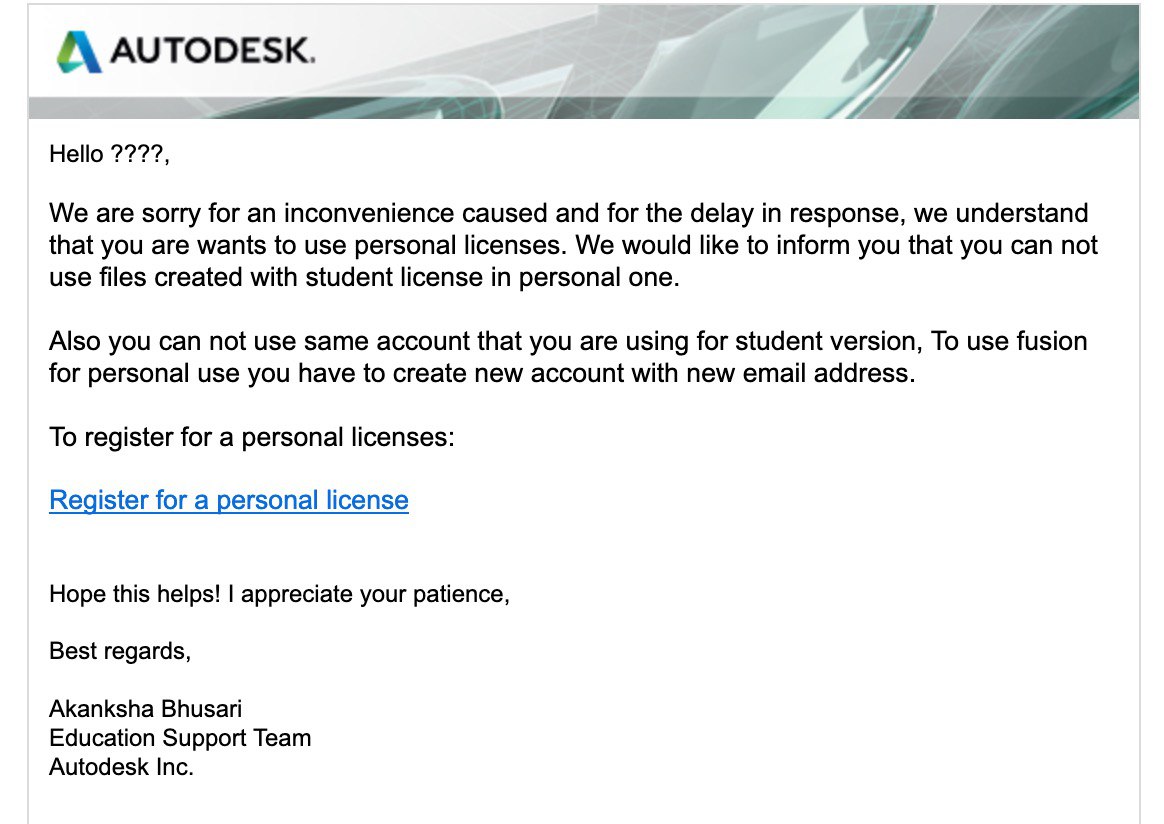The height and width of the screenshot is (824, 1164).
Task: Click the 'Autodesk Inc.' signature line
Action: 121,767
